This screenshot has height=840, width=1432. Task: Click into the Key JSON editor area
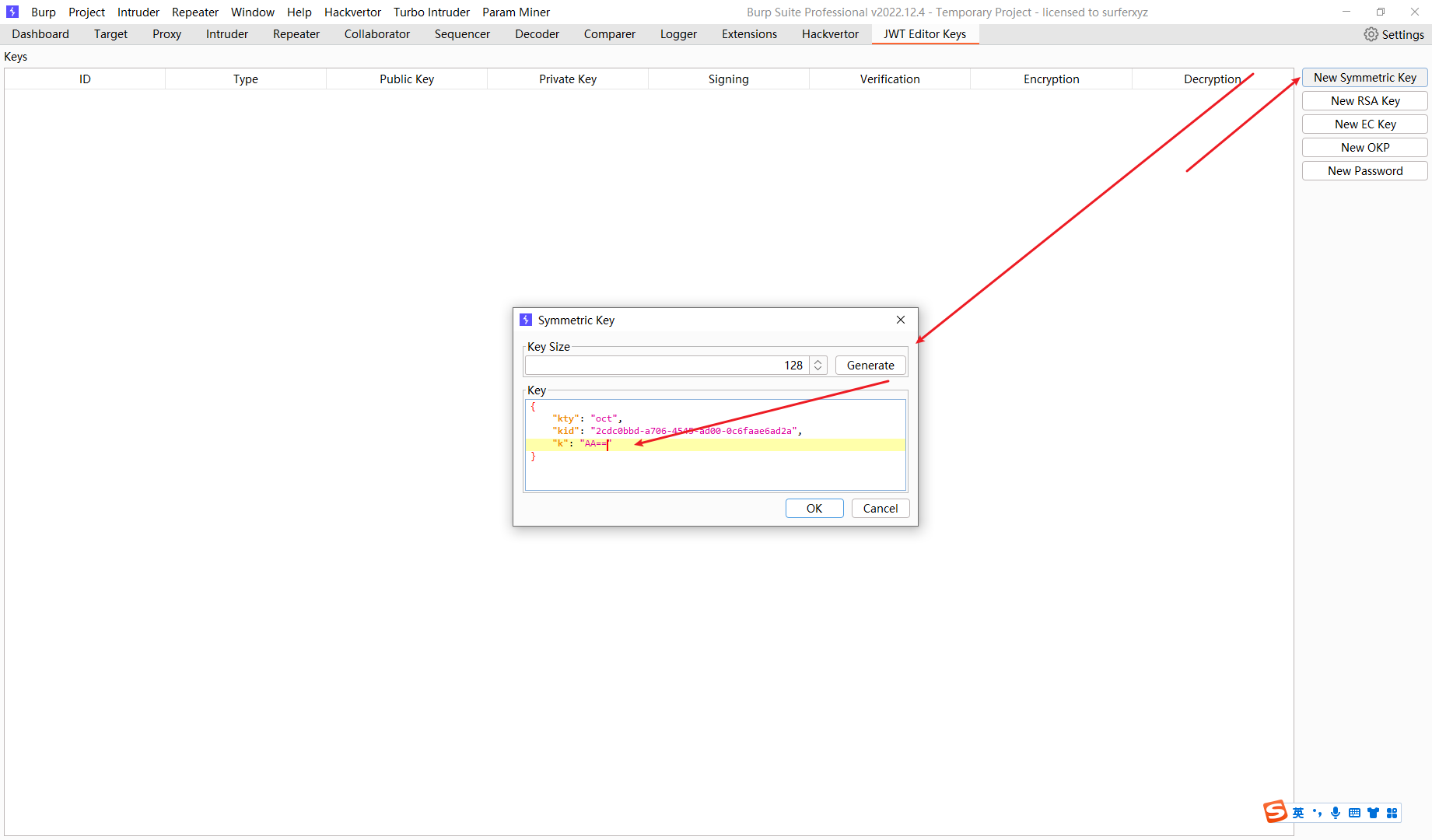click(x=716, y=445)
